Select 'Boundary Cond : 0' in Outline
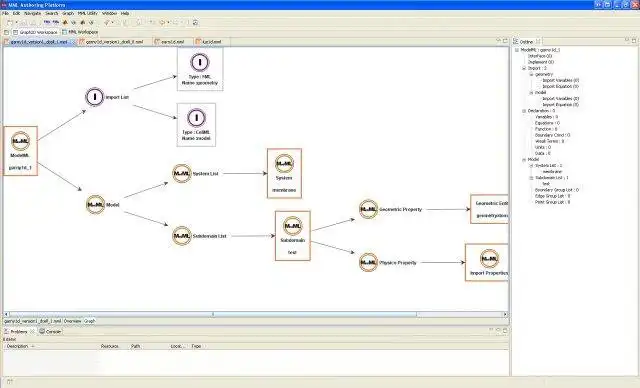 [553, 135]
